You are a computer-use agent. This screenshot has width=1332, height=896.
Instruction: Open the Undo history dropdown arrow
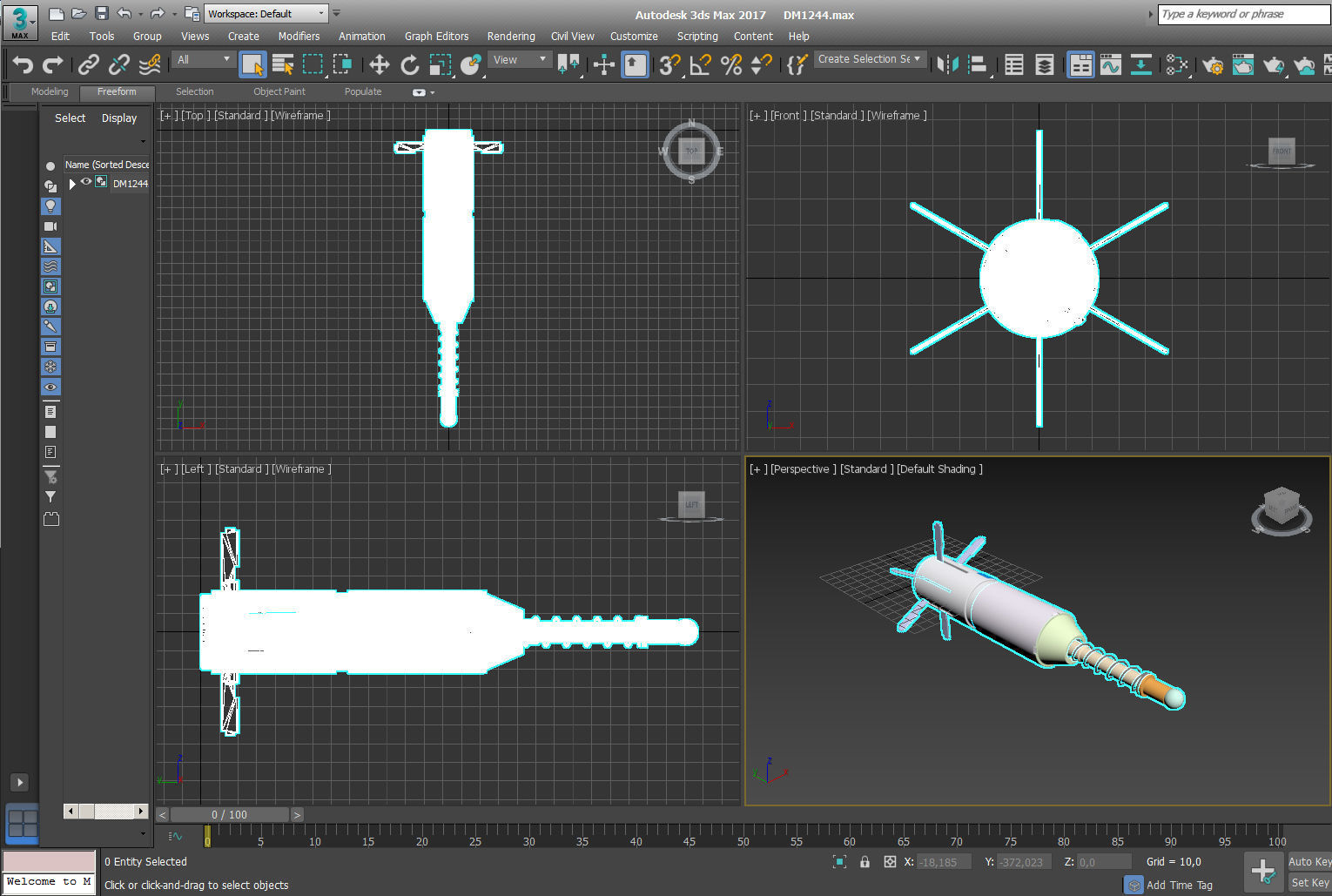point(140,14)
